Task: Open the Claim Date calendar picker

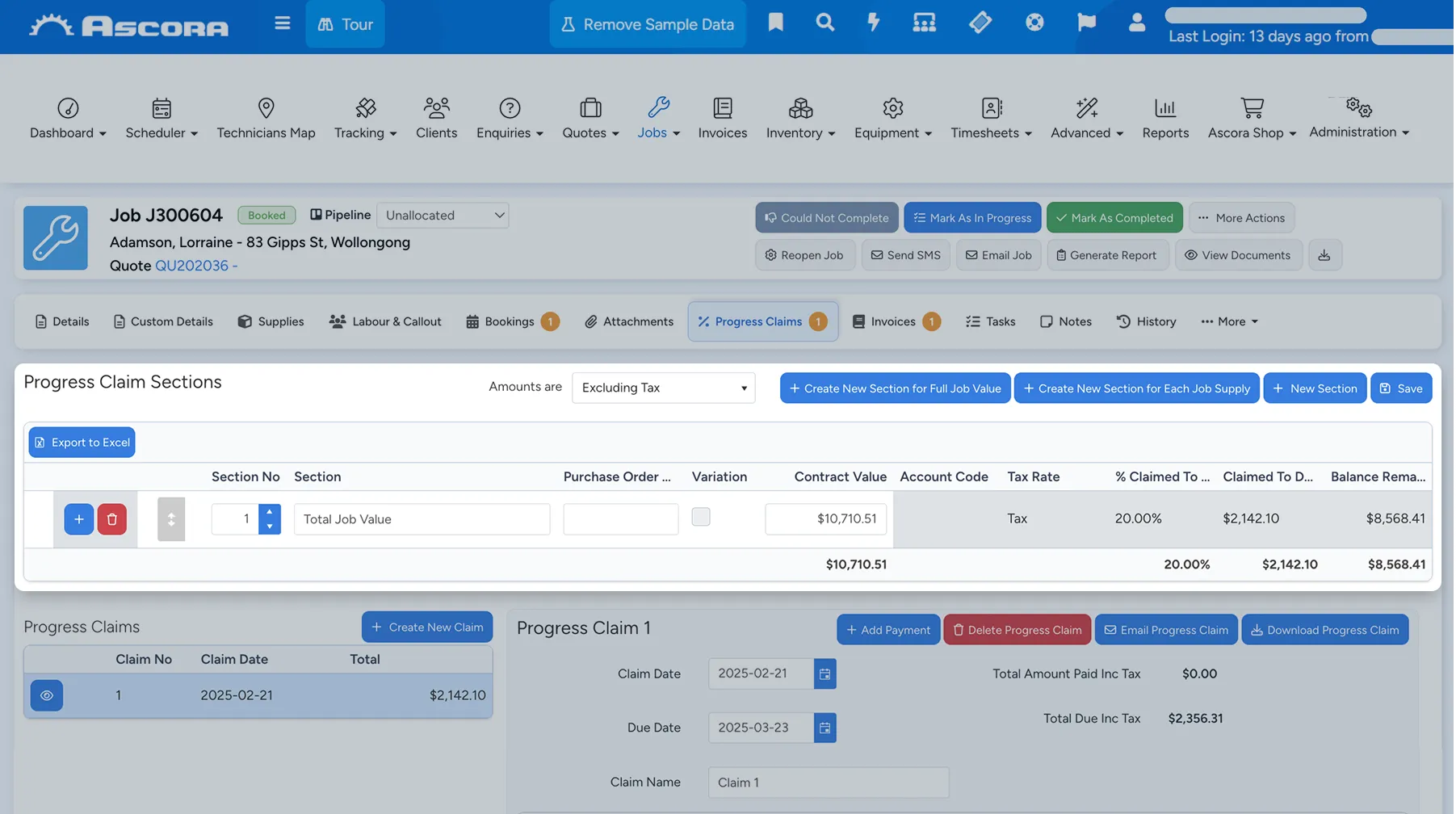Action: 825,674
